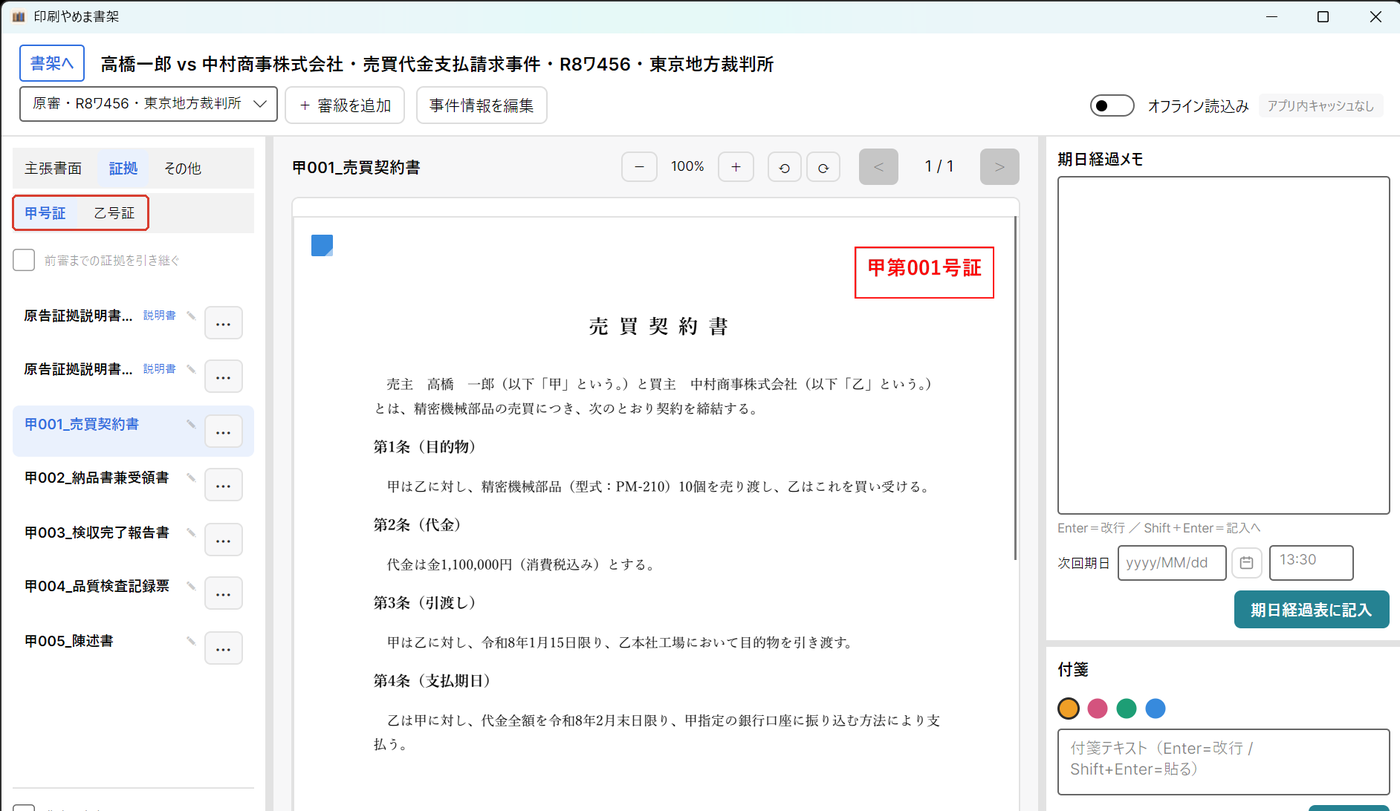Click the yyyy/MM/dd date field
The image size is (1400, 811).
[x=1172, y=562]
